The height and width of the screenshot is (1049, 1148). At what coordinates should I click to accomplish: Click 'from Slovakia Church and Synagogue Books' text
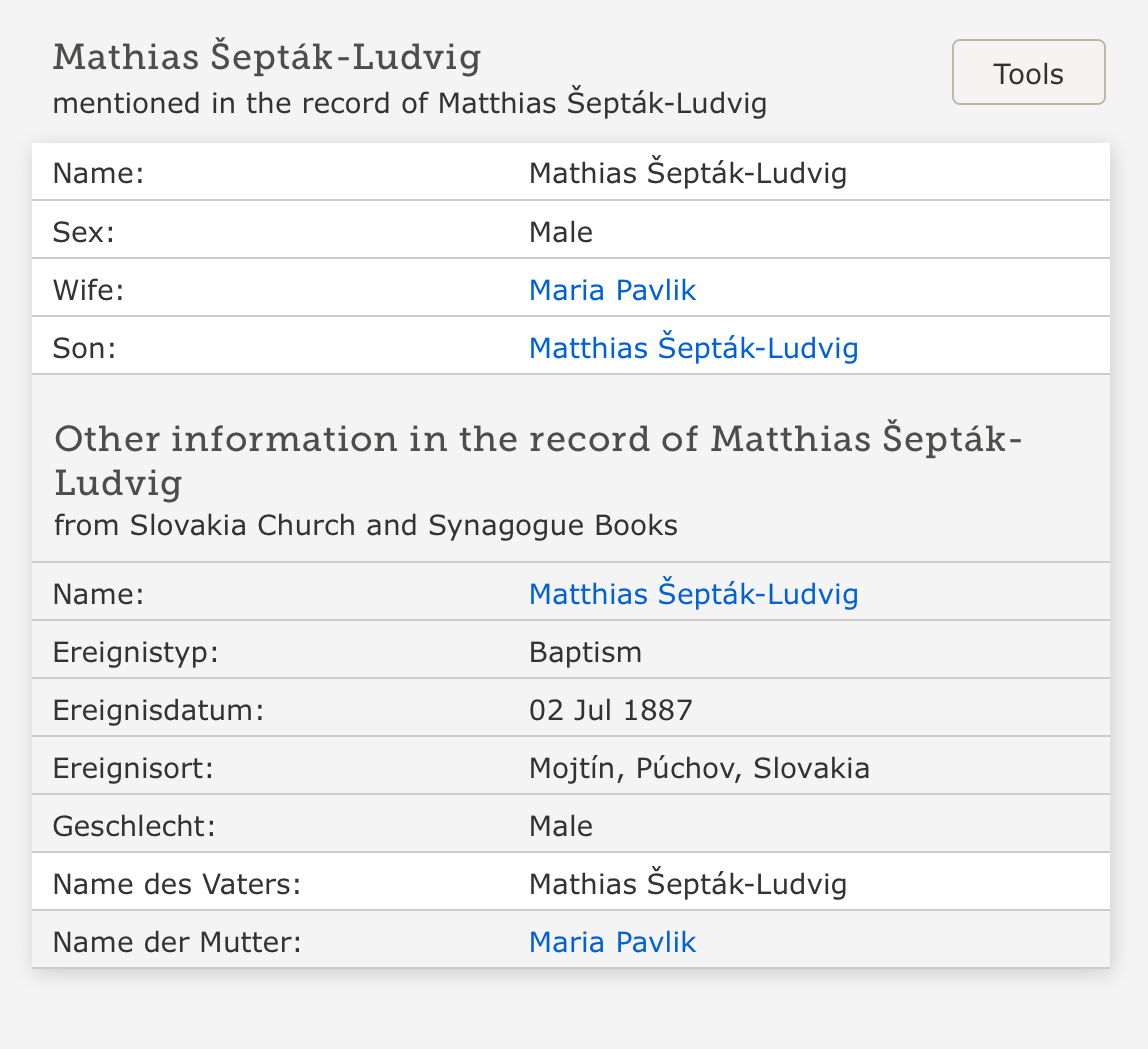pos(365,525)
